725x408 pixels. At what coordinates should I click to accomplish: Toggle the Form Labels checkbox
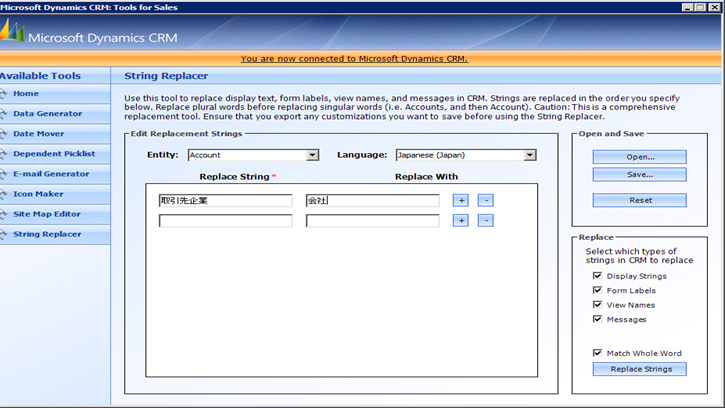(x=597, y=290)
